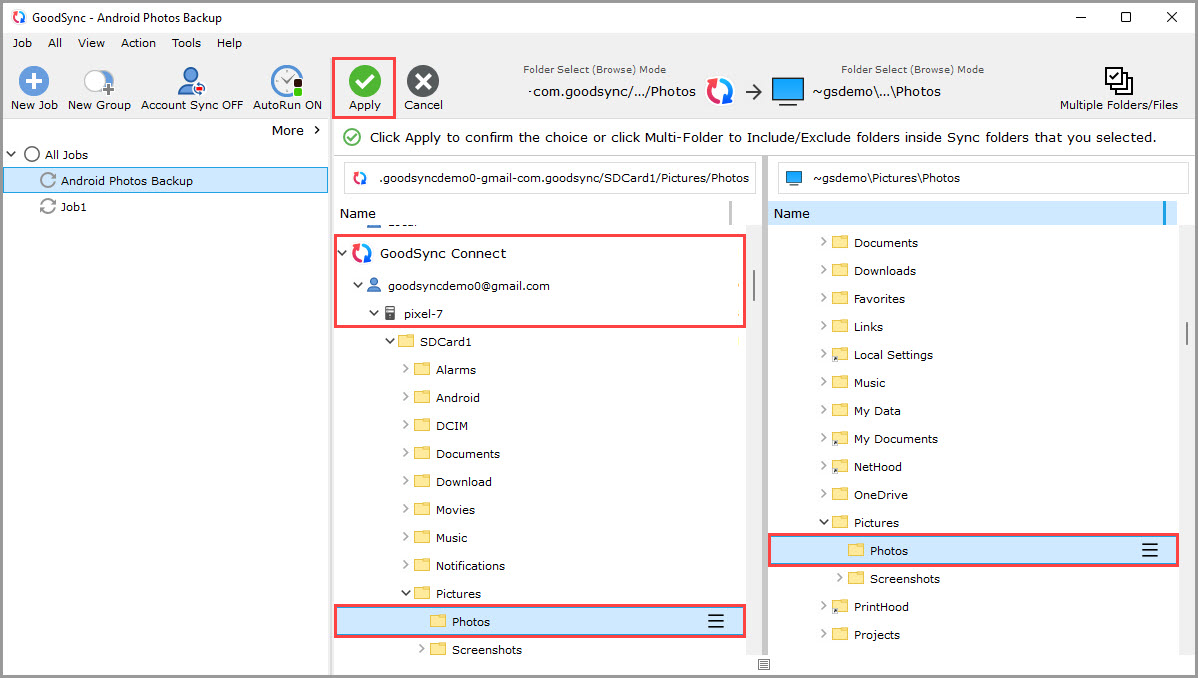Select left Screenshots folder under SDCard1 Pictures

click(487, 650)
